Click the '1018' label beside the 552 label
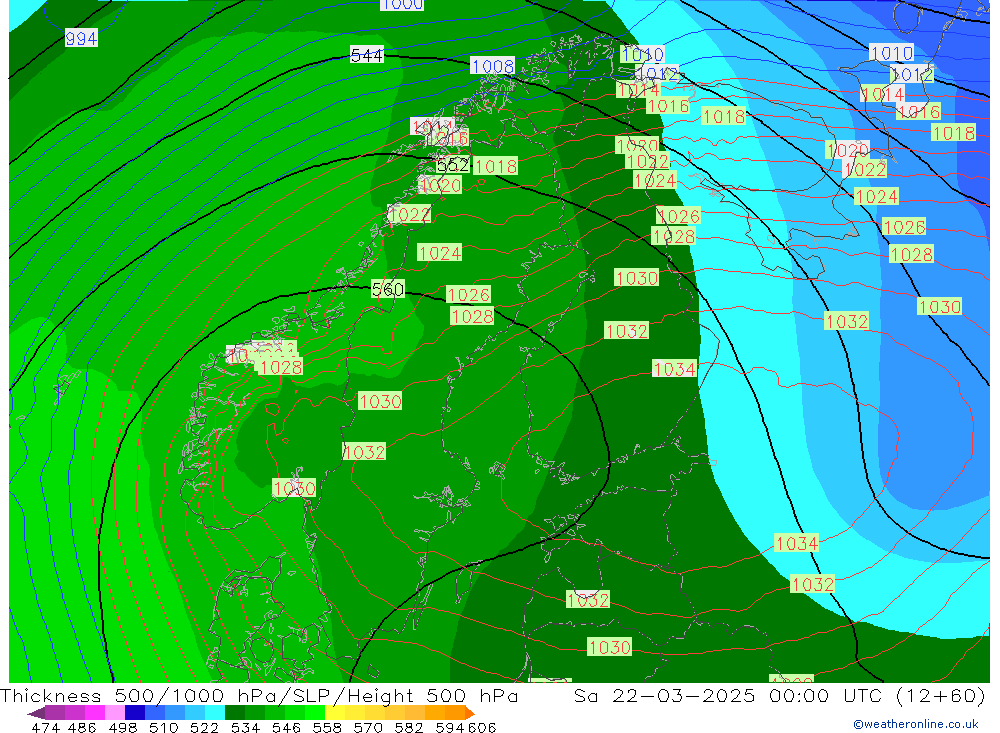The width and height of the screenshot is (1000, 733). pos(496,167)
